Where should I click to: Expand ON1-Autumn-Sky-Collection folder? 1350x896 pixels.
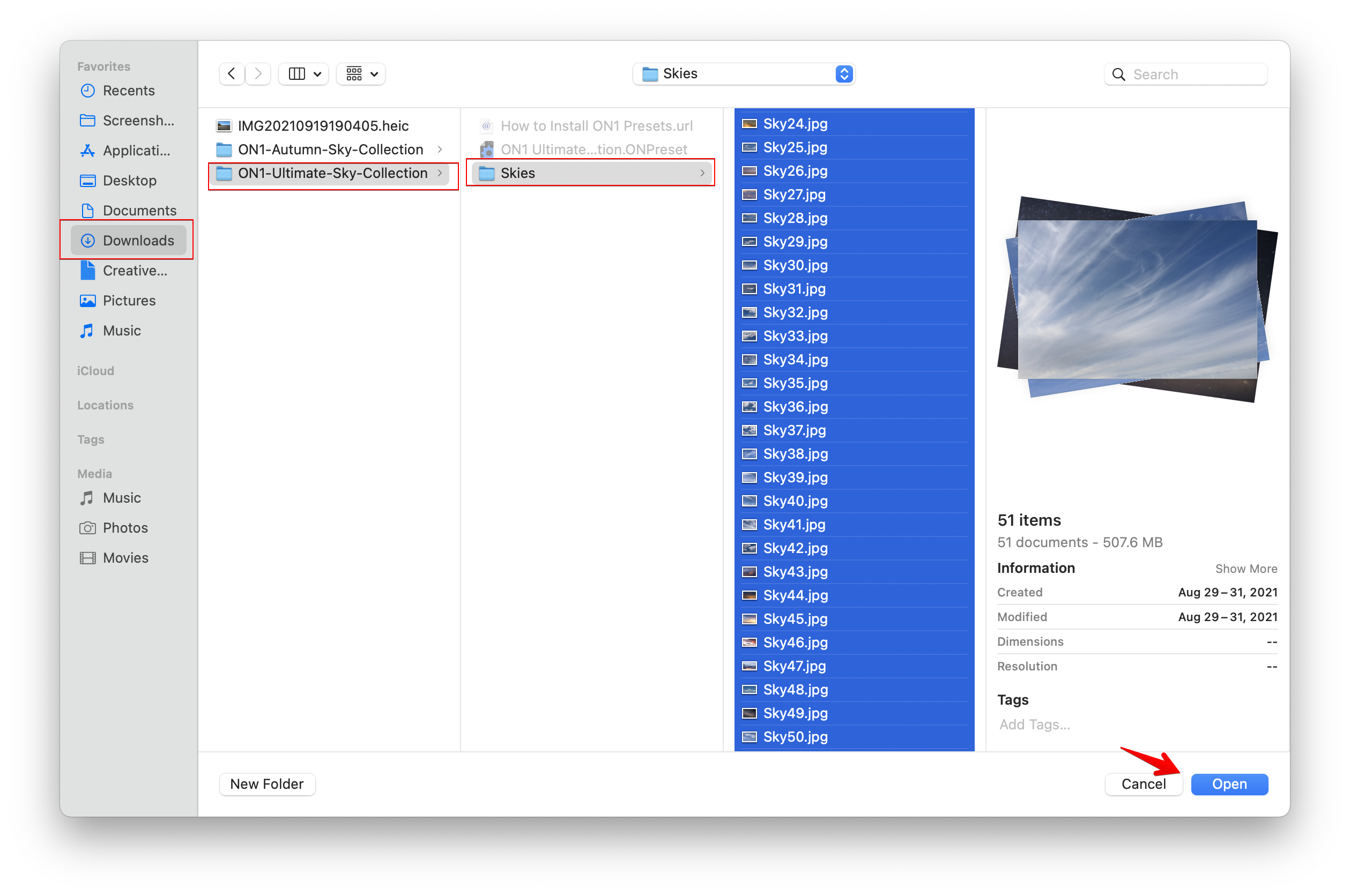coord(330,149)
